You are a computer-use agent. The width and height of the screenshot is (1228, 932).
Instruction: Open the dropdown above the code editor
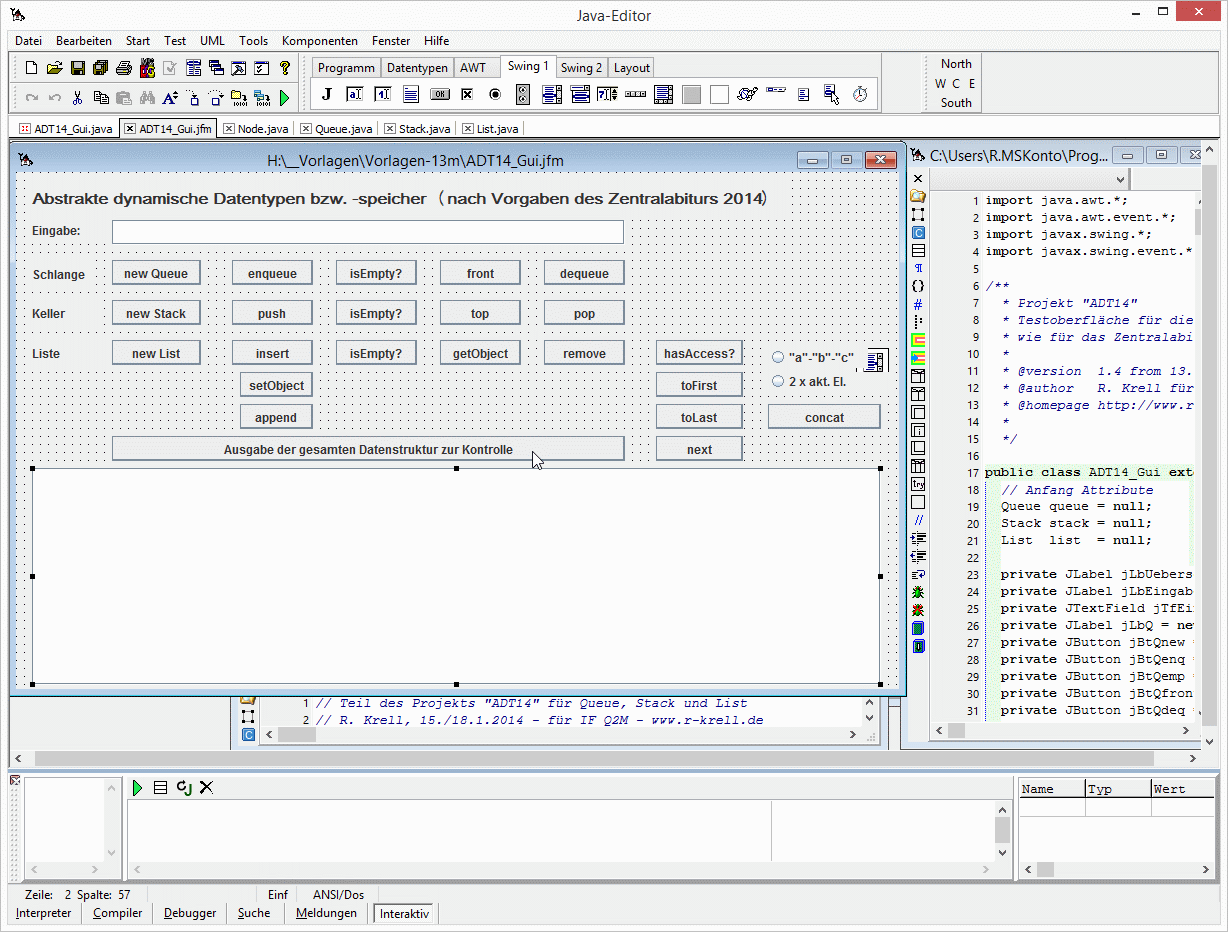coord(1121,179)
